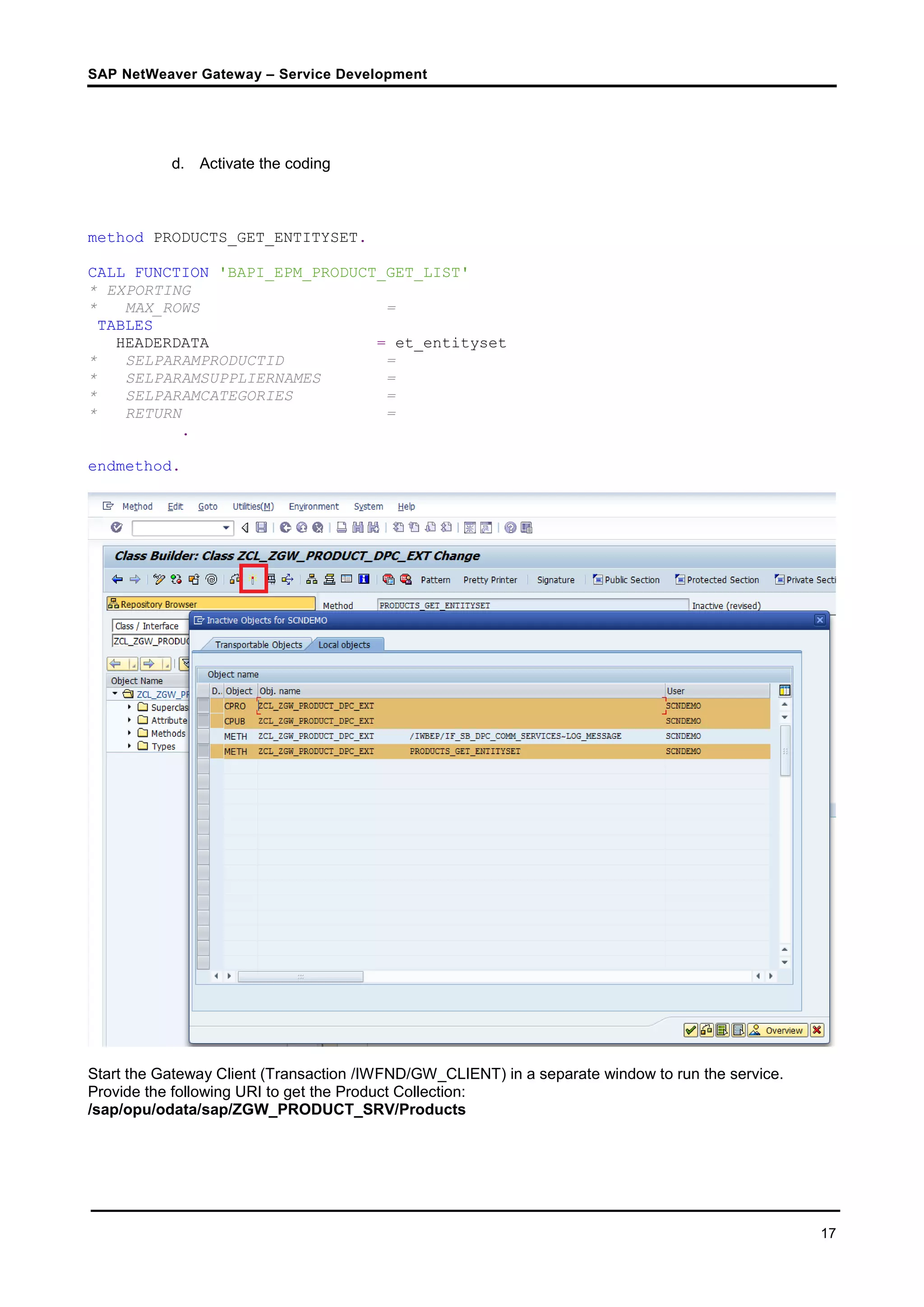Click the Save diskette icon in the standard toolbar
Viewport: 924px width, 1307px height.
(x=261, y=528)
